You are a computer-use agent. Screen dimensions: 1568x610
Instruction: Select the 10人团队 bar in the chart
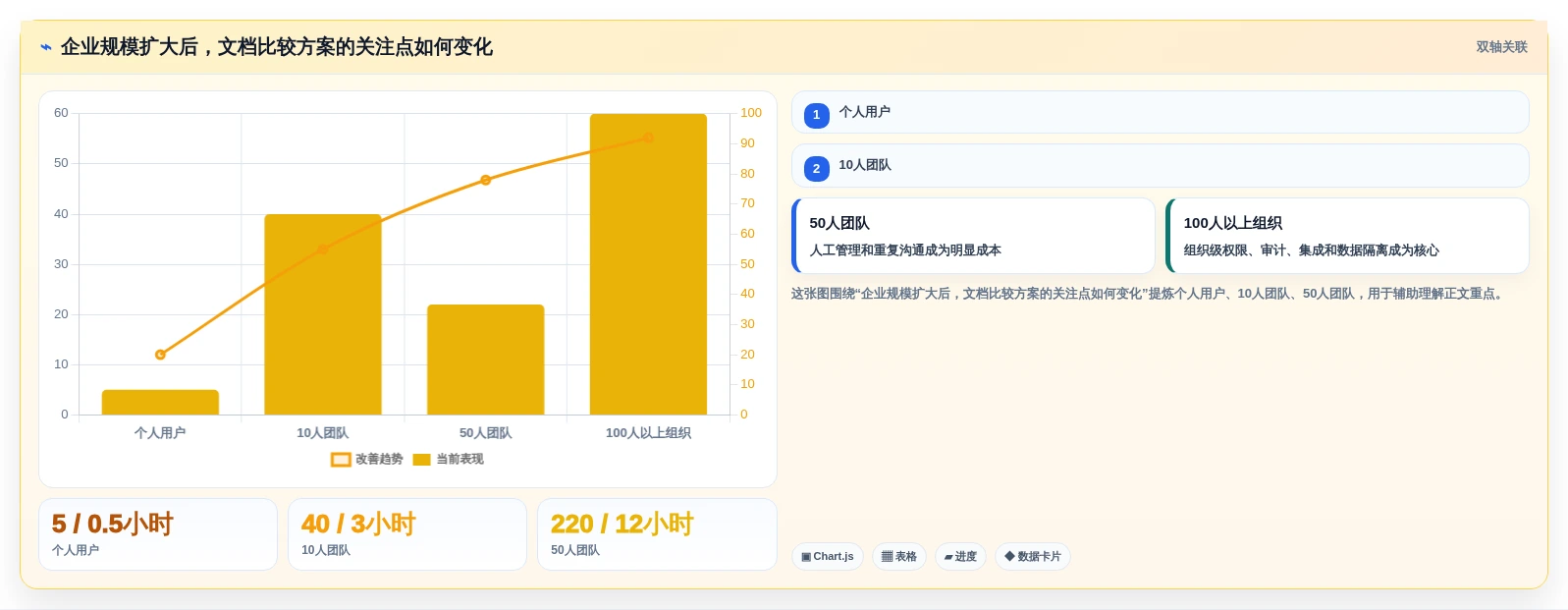pyautogui.click(x=323, y=314)
